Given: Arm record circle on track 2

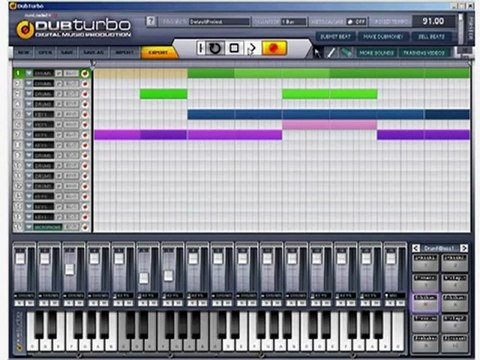Looking at the screenshot, I should pos(85,84).
